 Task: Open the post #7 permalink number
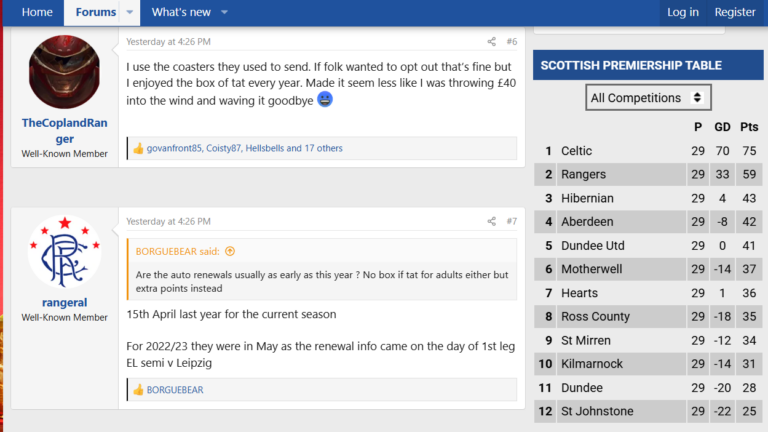click(x=511, y=221)
